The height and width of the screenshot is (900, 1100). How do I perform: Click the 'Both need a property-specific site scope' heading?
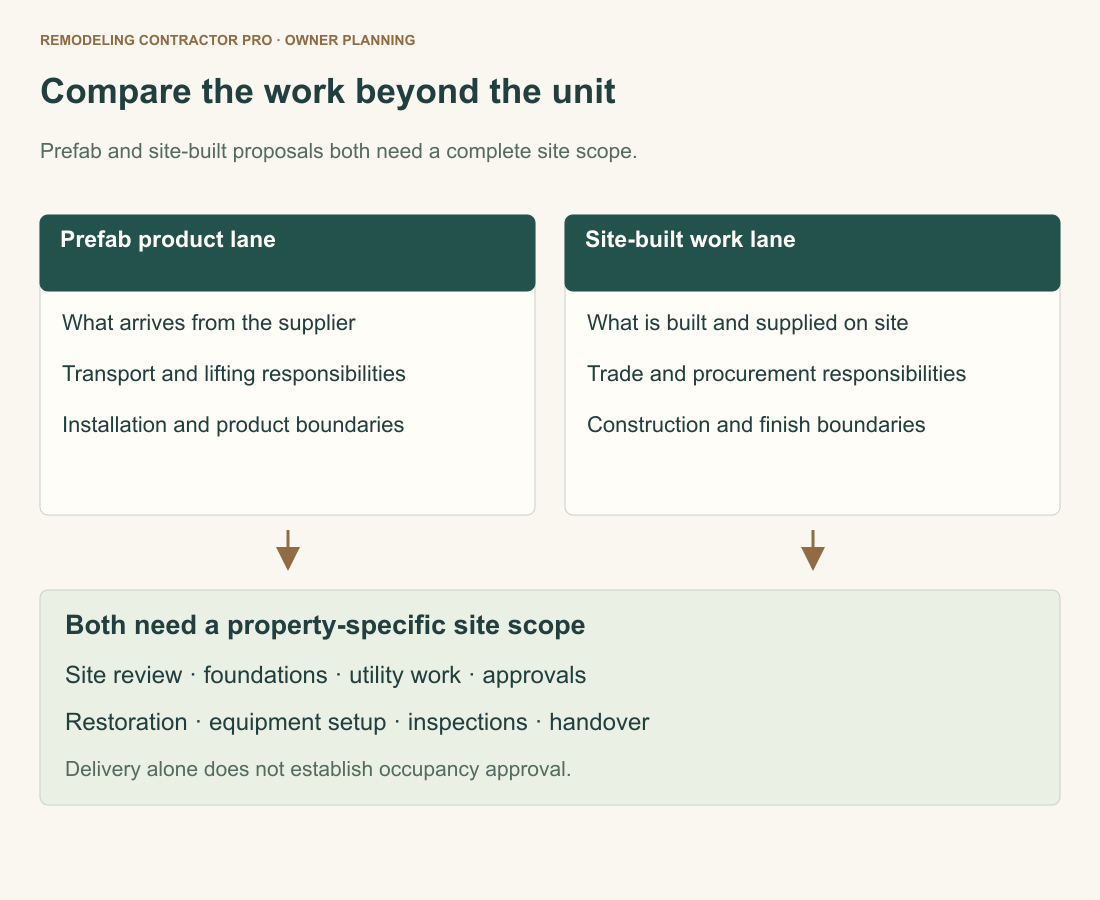325,625
